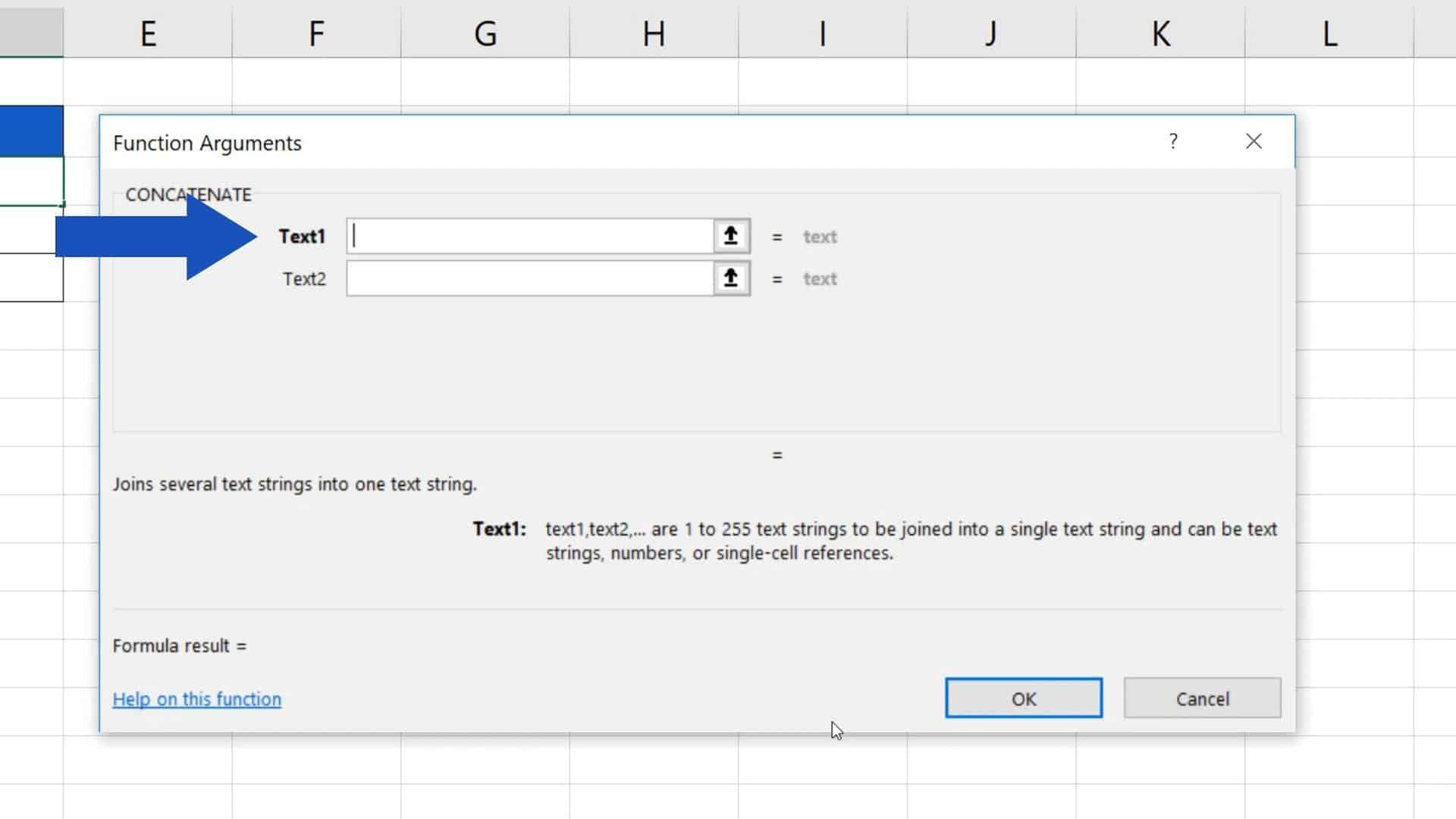Open the Help on this function link

(196, 699)
